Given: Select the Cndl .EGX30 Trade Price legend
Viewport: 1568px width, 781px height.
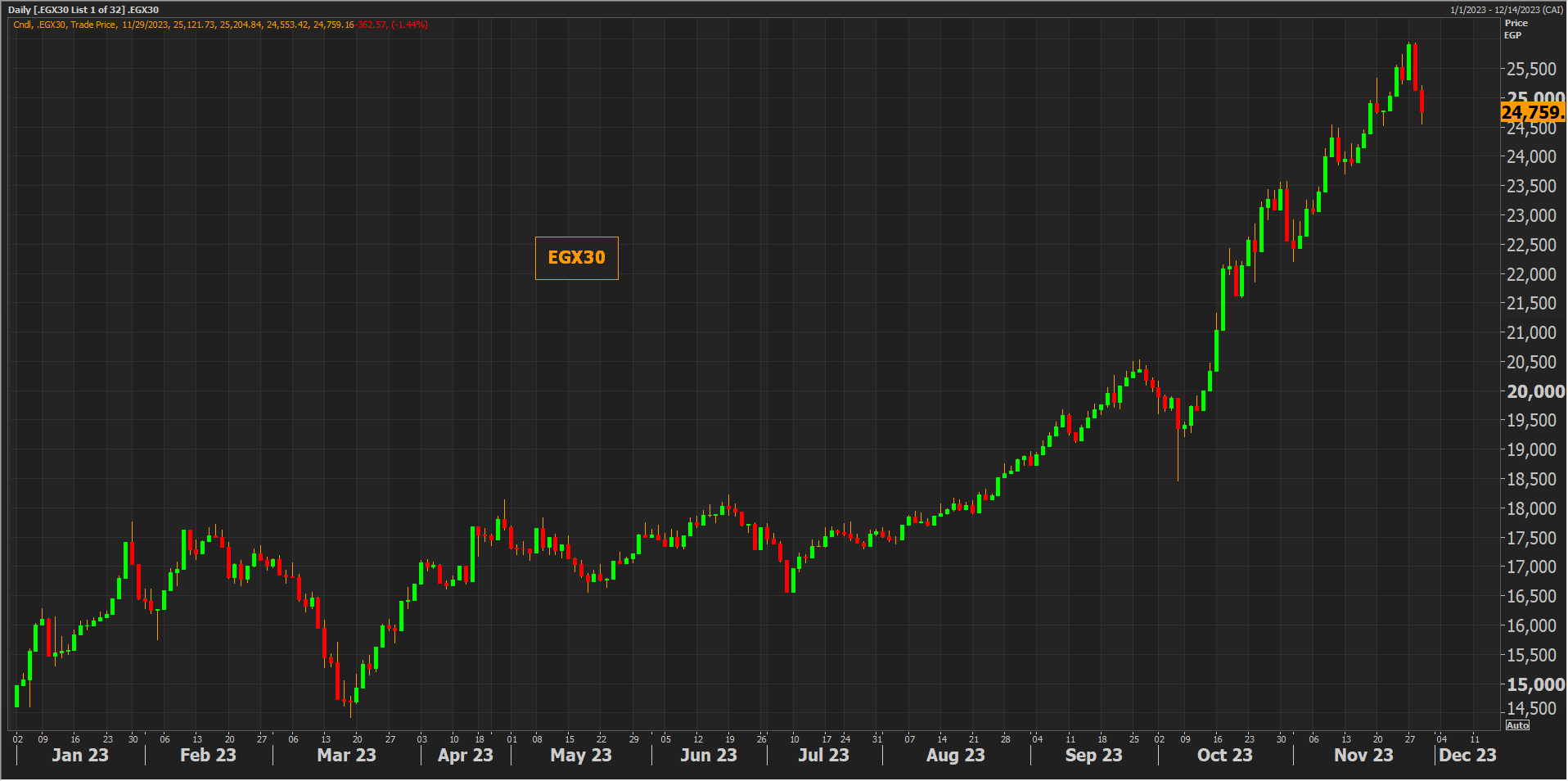Looking at the screenshot, I should (65, 25).
